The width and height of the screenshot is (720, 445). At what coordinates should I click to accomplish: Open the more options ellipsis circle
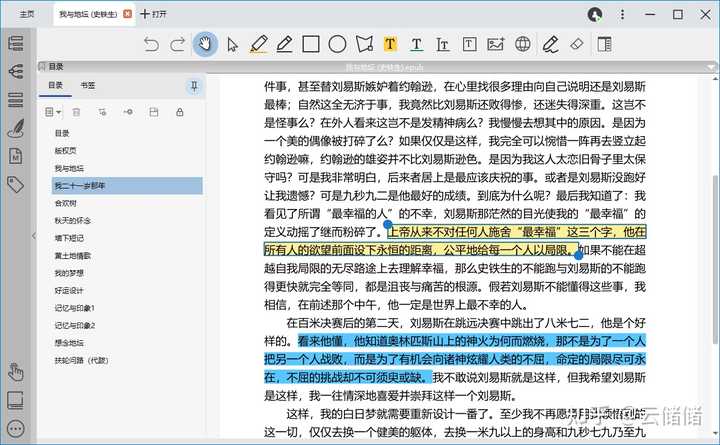16,429
